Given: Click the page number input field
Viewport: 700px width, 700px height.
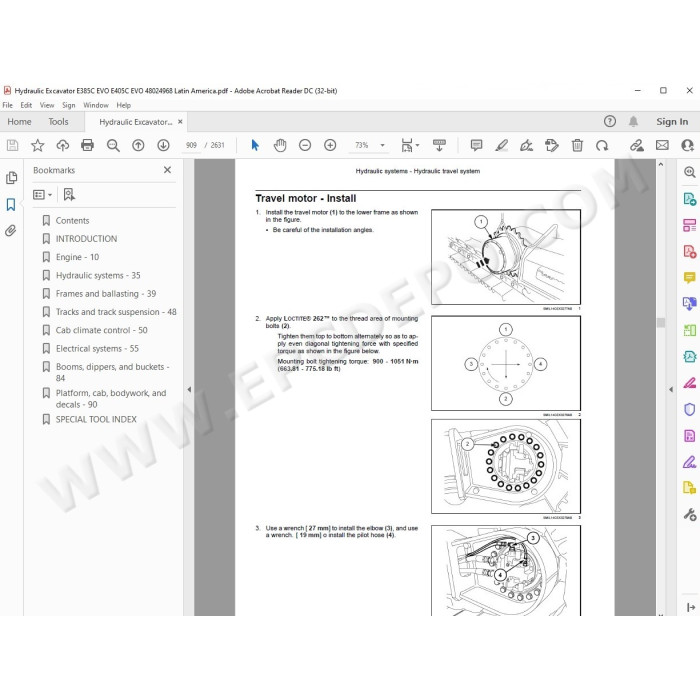Looking at the screenshot, I should pos(191,145).
